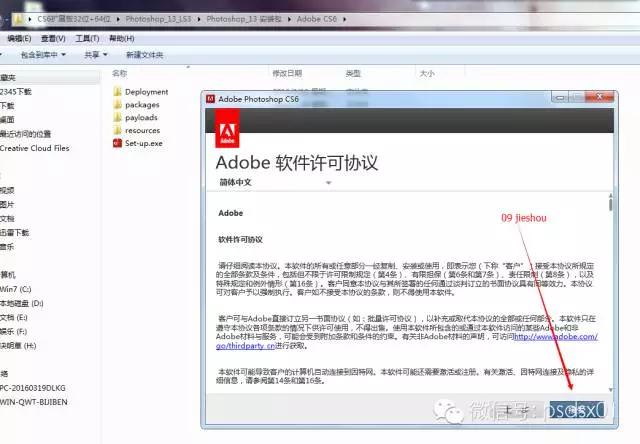Open the (F:) drive in the sidebar
This screenshot has width=640, height=444.
pos(13,331)
